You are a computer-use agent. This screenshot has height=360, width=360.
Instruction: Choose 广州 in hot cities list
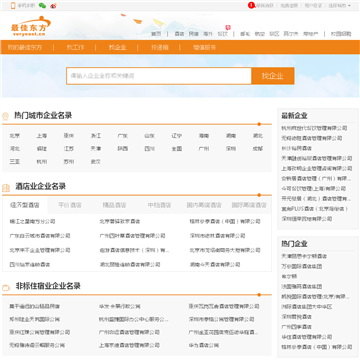[x=204, y=149]
